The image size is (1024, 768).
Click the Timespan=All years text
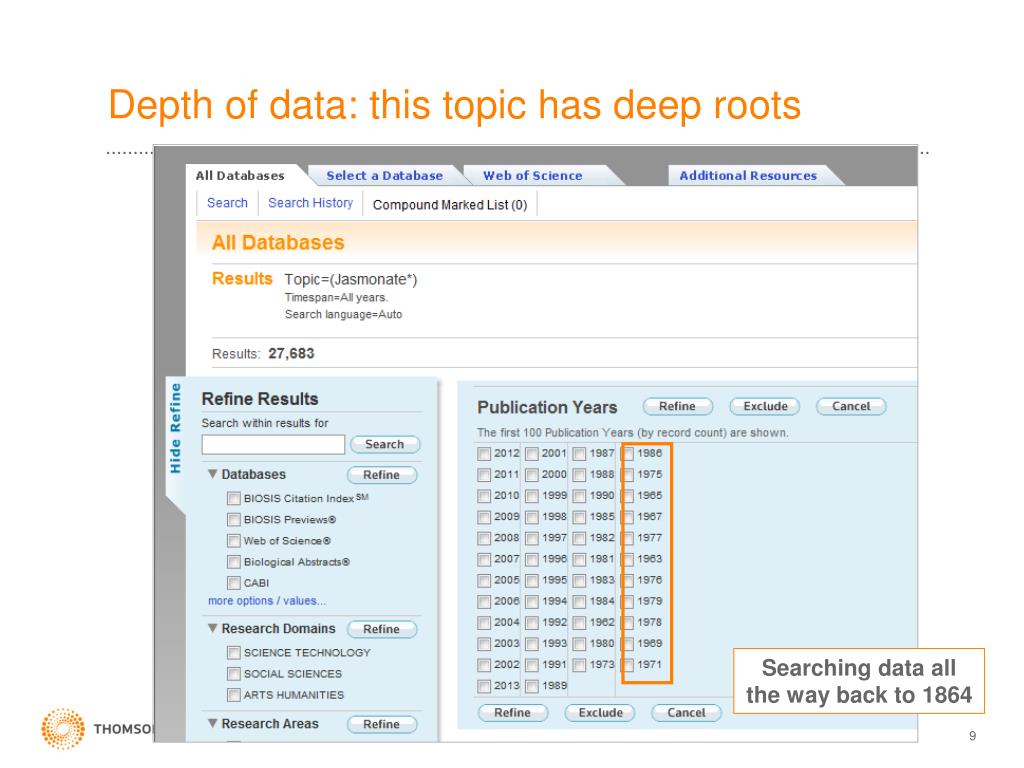point(336,298)
